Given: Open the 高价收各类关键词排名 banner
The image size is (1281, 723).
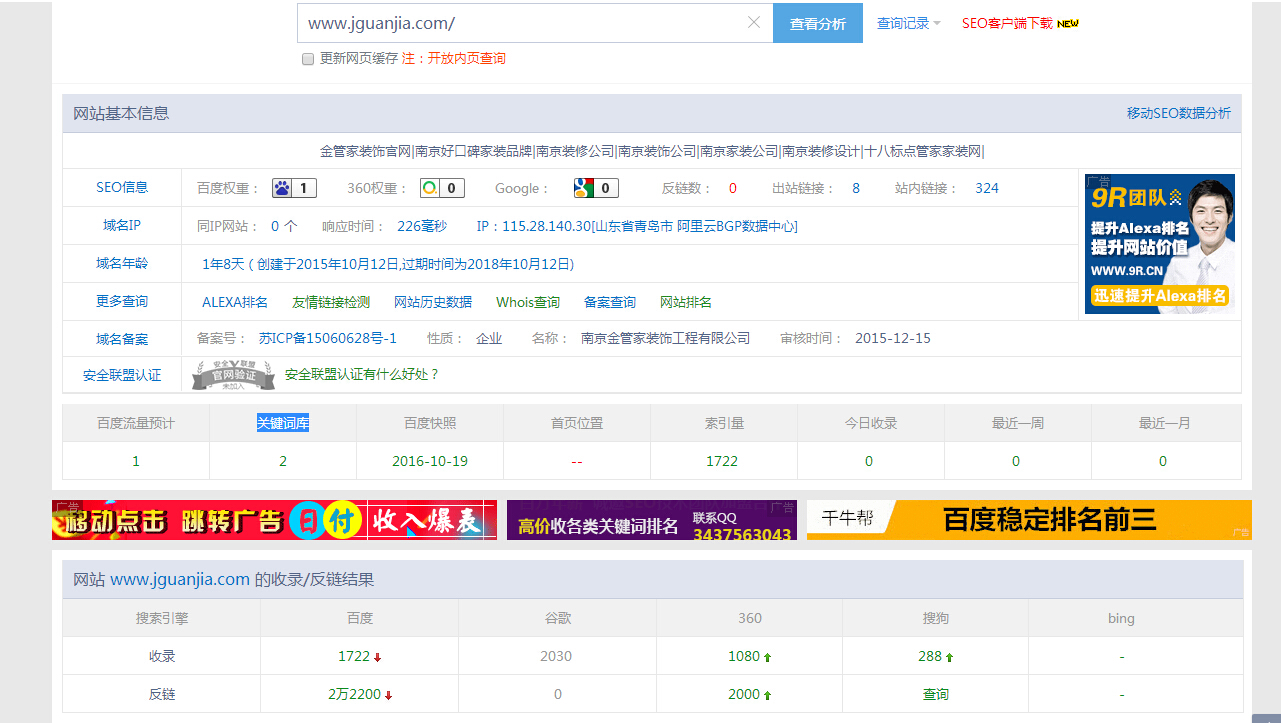Looking at the screenshot, I should click(652, 520).
